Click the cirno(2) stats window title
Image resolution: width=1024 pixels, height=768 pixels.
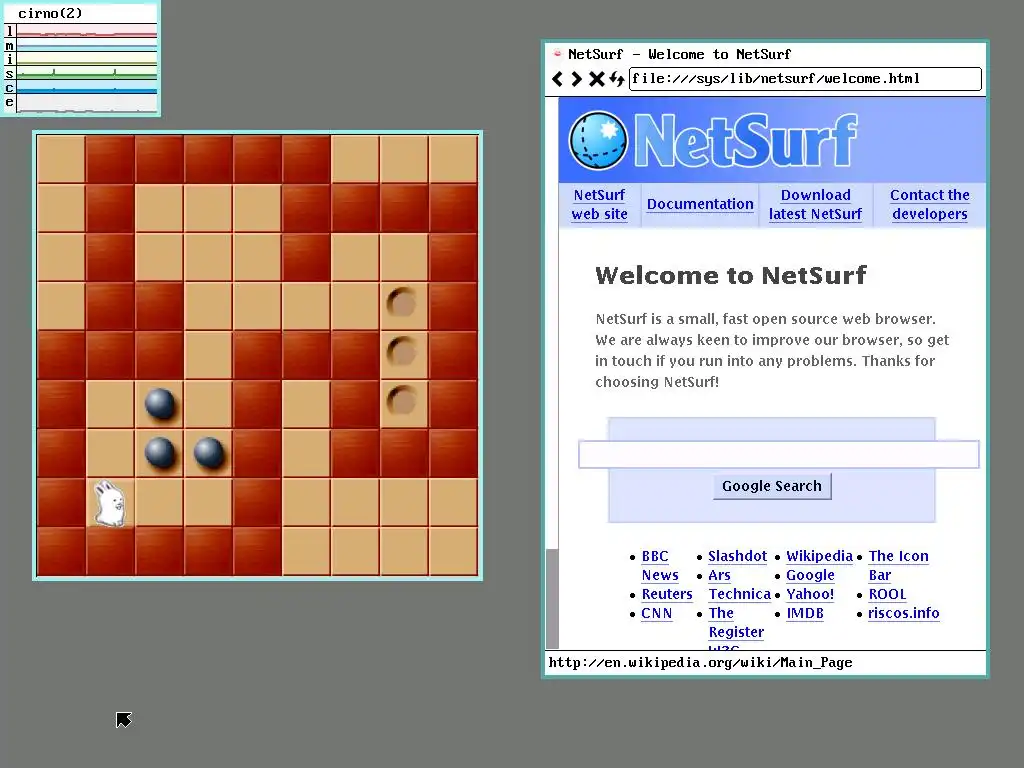click(x=50, y=13)
